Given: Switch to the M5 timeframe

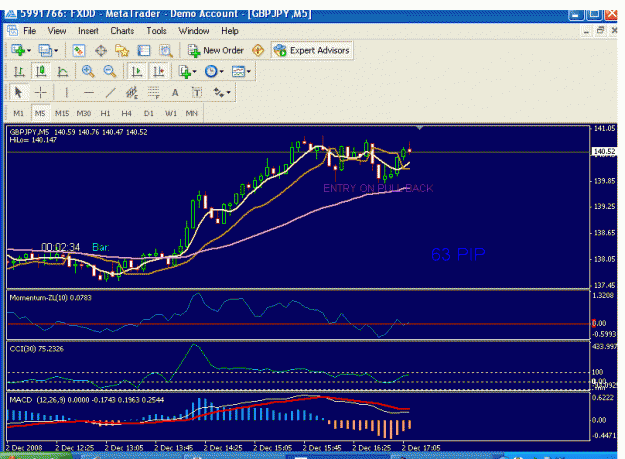Looking at the screenshot, I should click(x=40, y=114).
